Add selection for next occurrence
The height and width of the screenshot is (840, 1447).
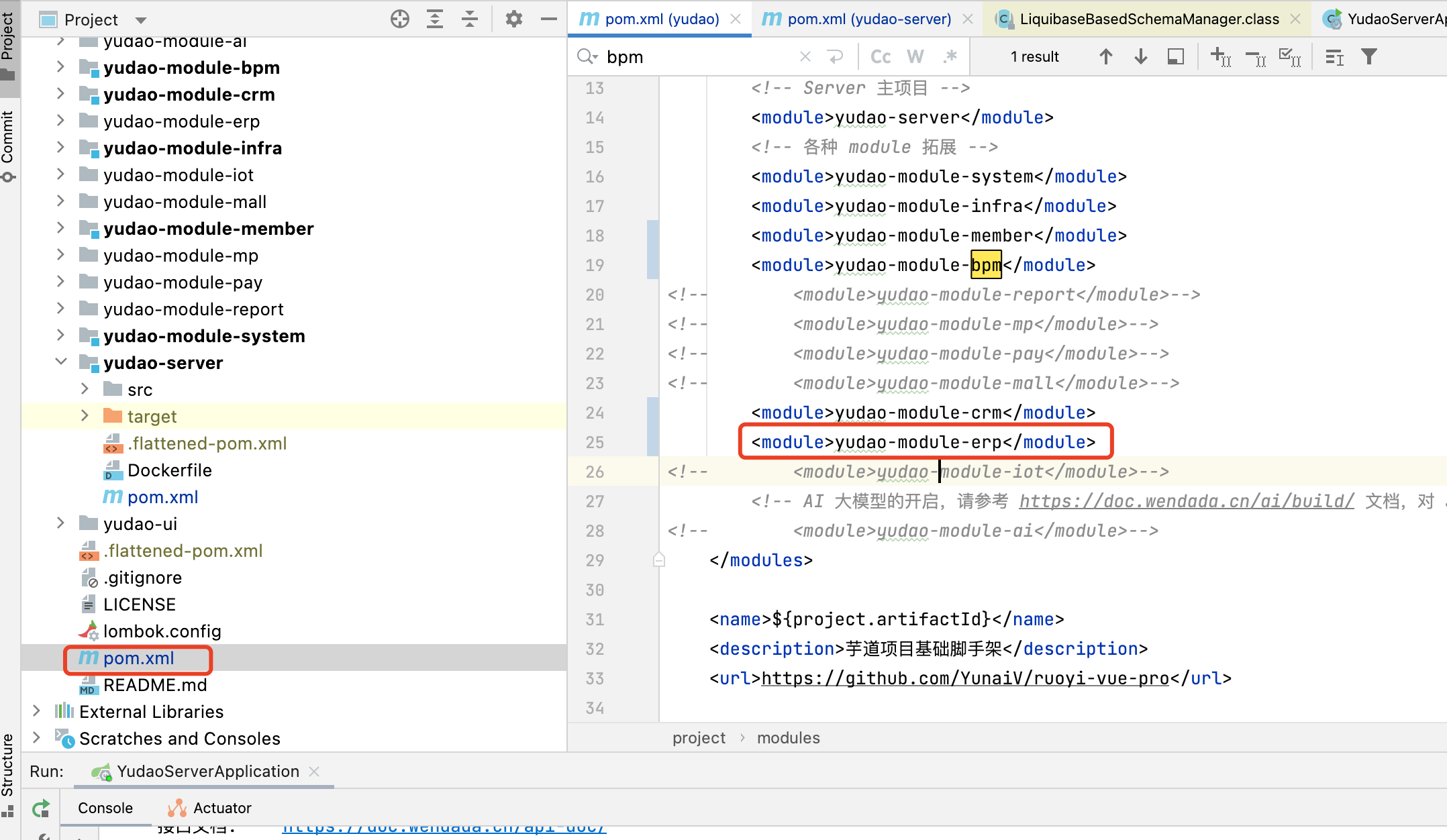pyautogui.click(x=1221, y=57)
